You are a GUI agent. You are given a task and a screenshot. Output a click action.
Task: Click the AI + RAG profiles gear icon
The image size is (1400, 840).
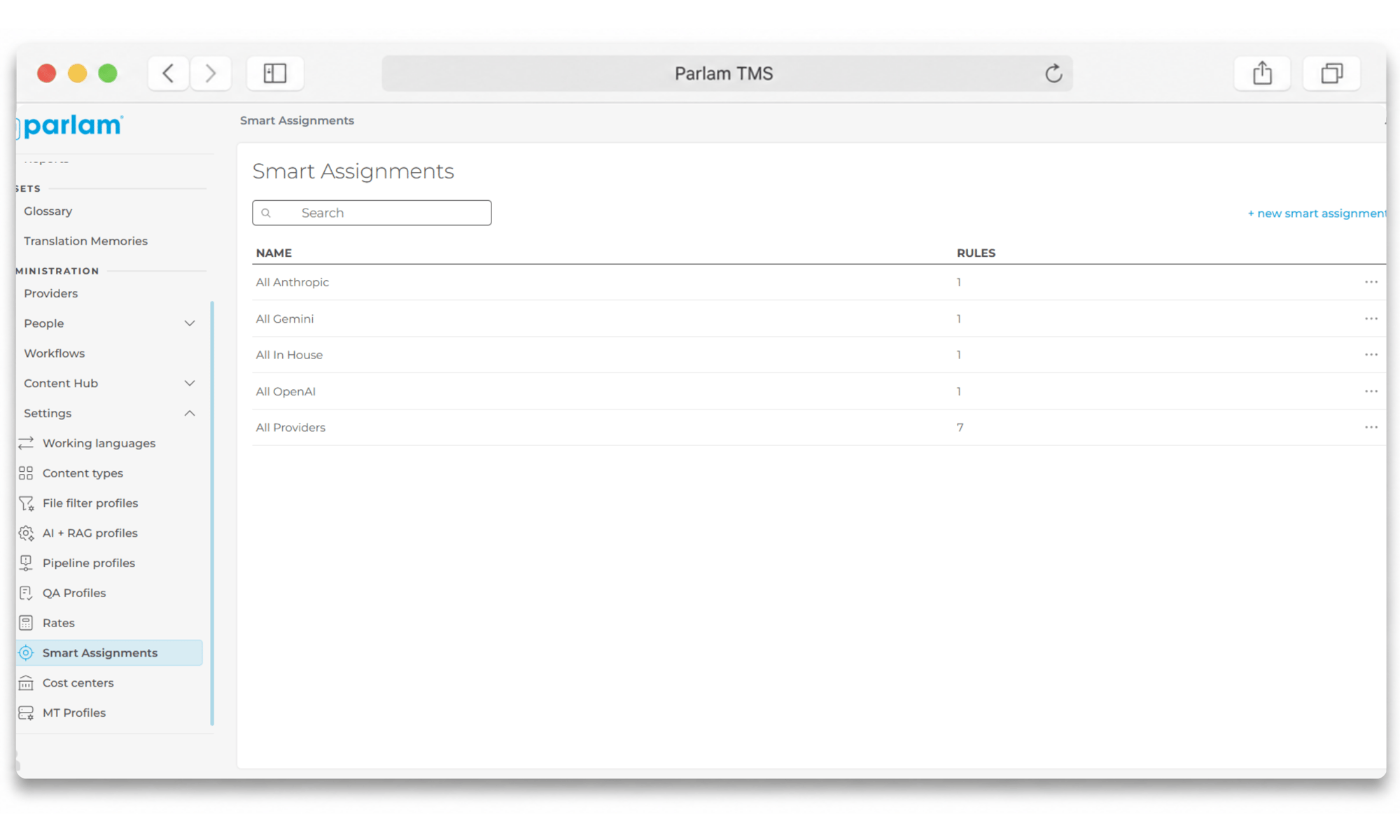26,533
